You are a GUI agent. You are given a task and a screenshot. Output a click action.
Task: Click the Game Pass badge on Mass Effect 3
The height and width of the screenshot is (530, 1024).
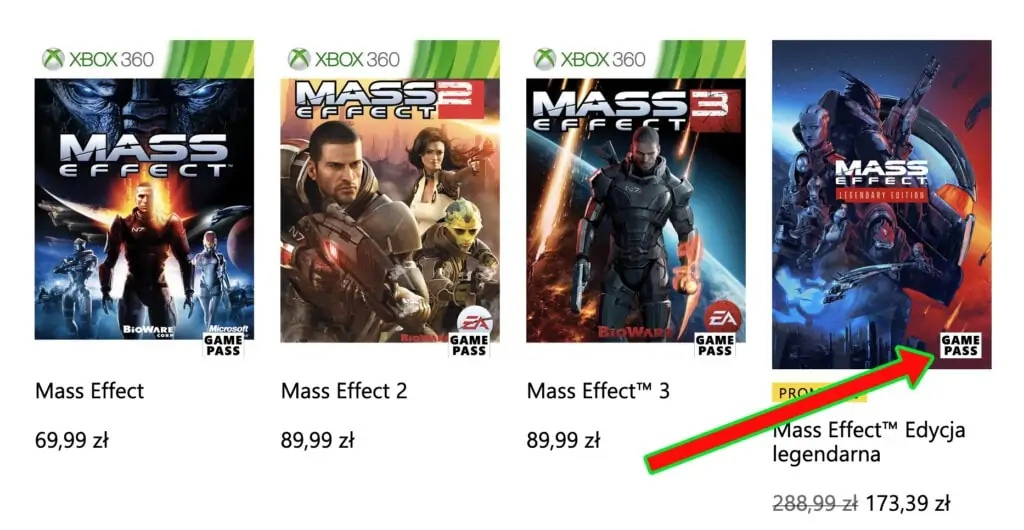coord(714,345)
